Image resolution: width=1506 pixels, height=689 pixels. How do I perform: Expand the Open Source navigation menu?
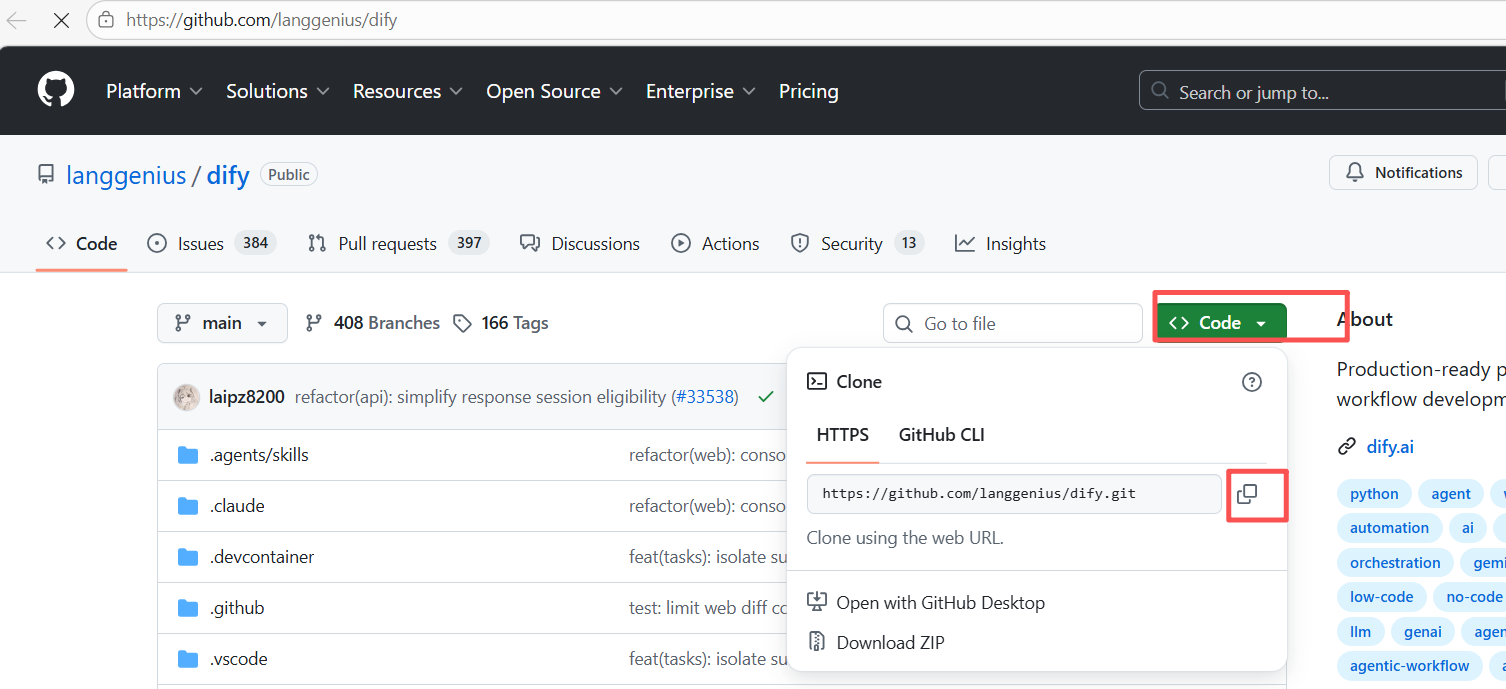click(x=554, y=91)
